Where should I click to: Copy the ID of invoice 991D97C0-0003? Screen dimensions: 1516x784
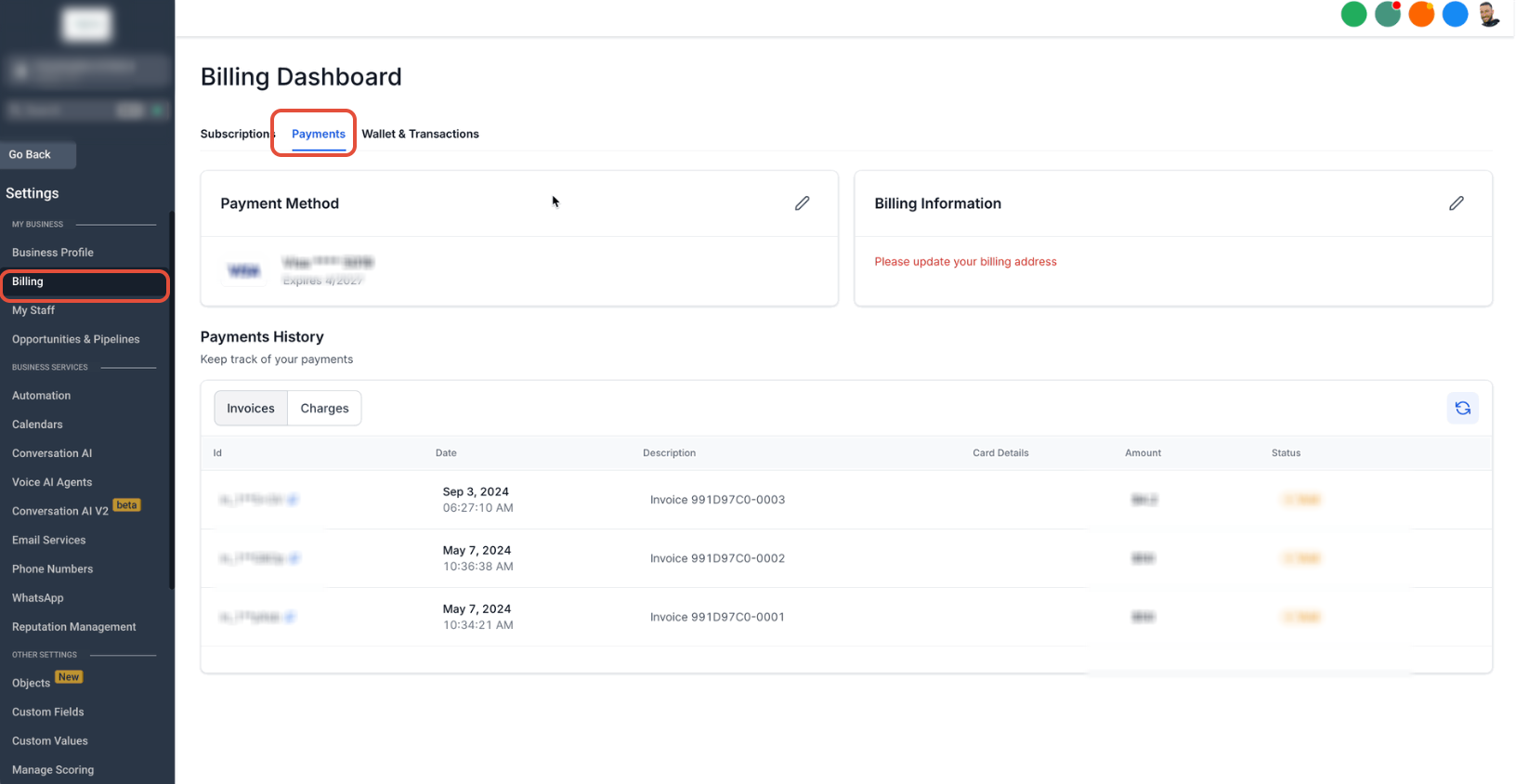click(293, 500)
